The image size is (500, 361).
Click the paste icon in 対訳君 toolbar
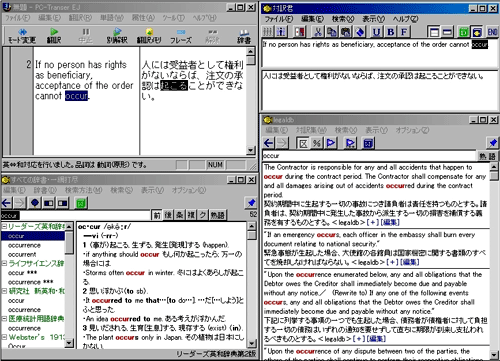(345, 32)
